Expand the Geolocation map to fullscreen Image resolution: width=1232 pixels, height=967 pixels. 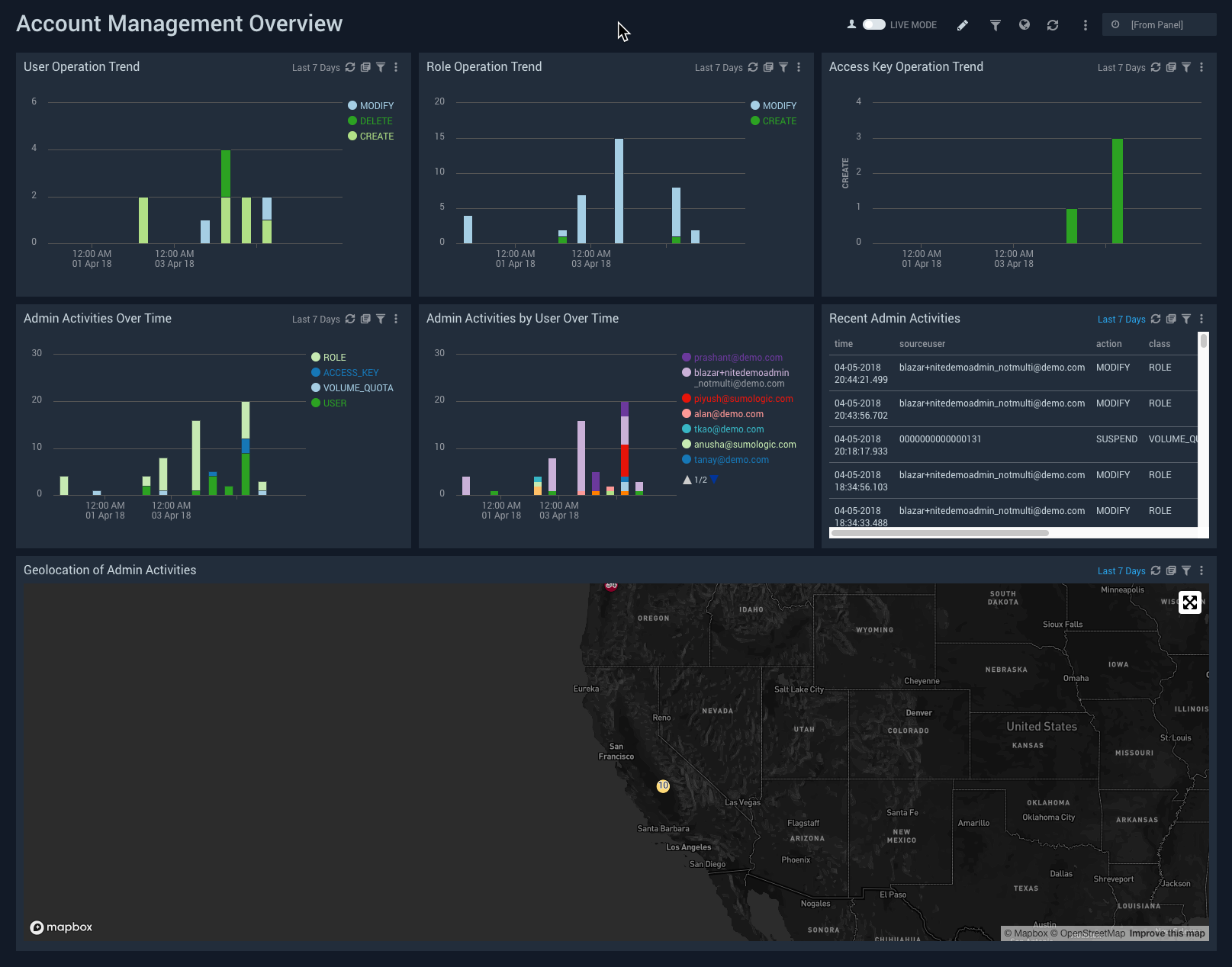[x=1189, y=602]
